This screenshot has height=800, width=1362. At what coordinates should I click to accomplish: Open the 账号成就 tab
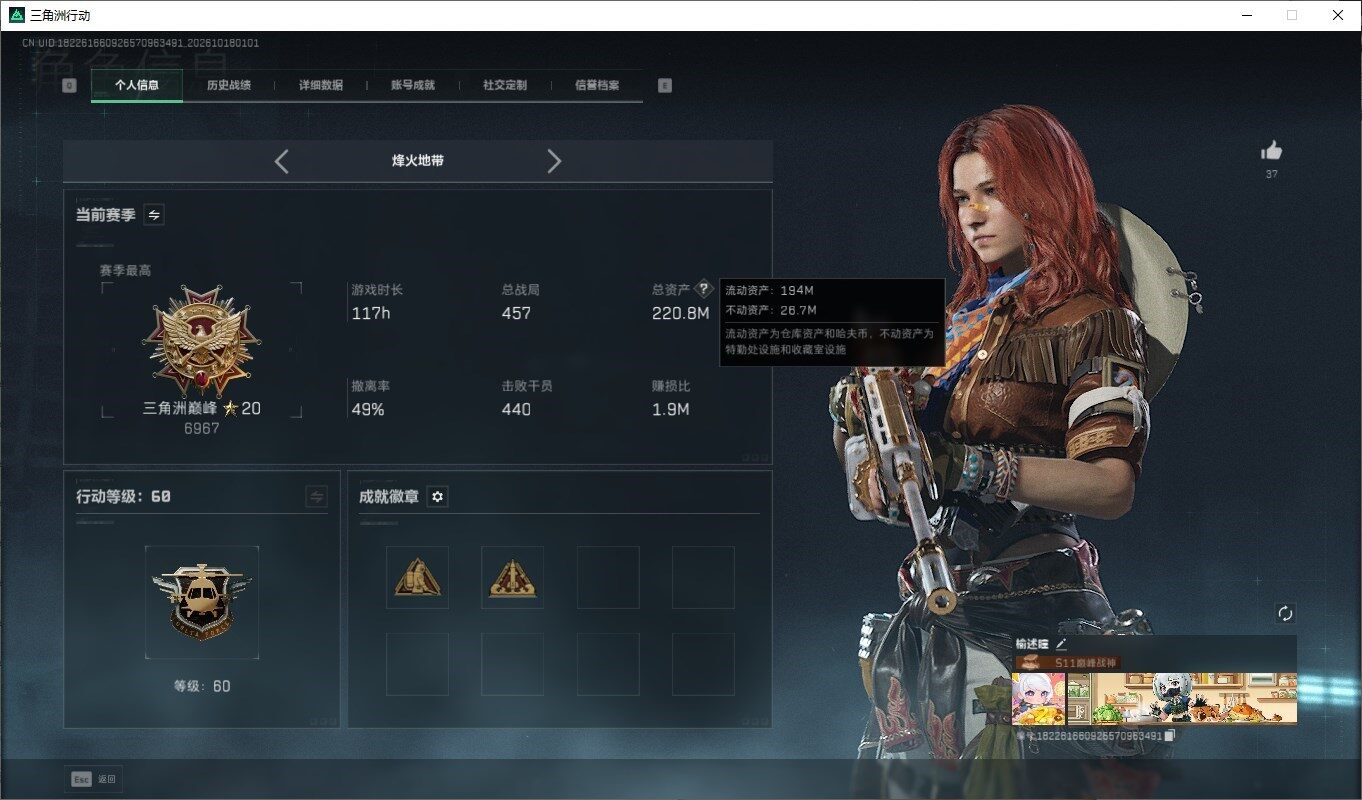click(413, 85)
